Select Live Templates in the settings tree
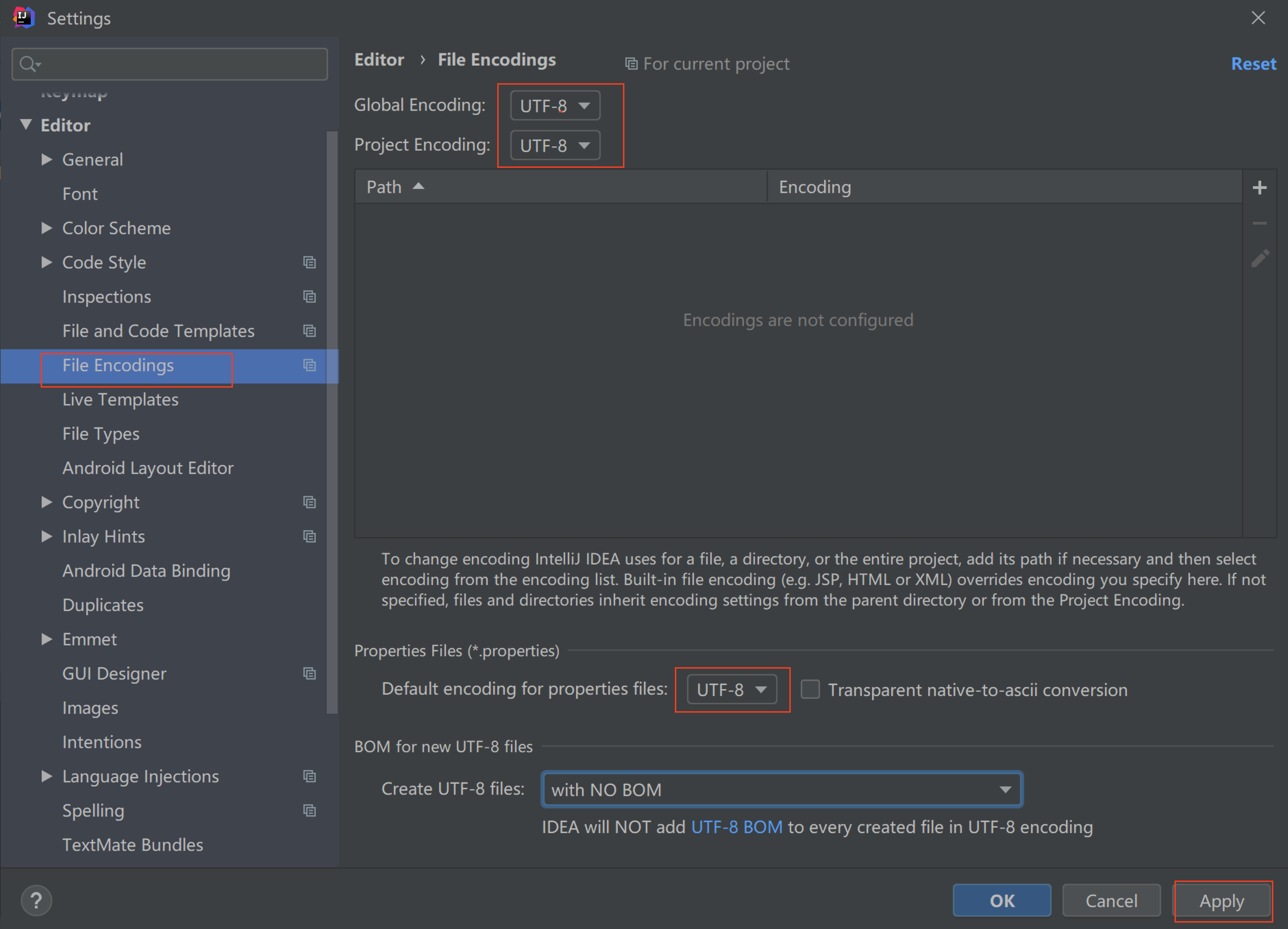The width and height of the screenshot is (1288, 929). (x=119, y=399)
